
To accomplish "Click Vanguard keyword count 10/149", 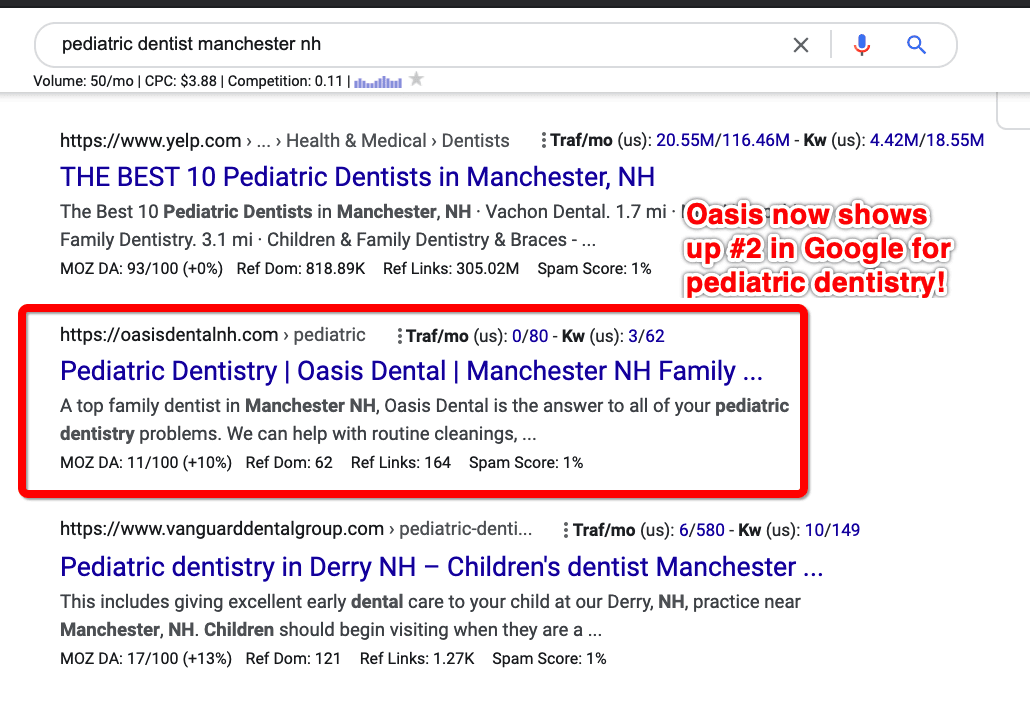I will (x=832, y=531).
